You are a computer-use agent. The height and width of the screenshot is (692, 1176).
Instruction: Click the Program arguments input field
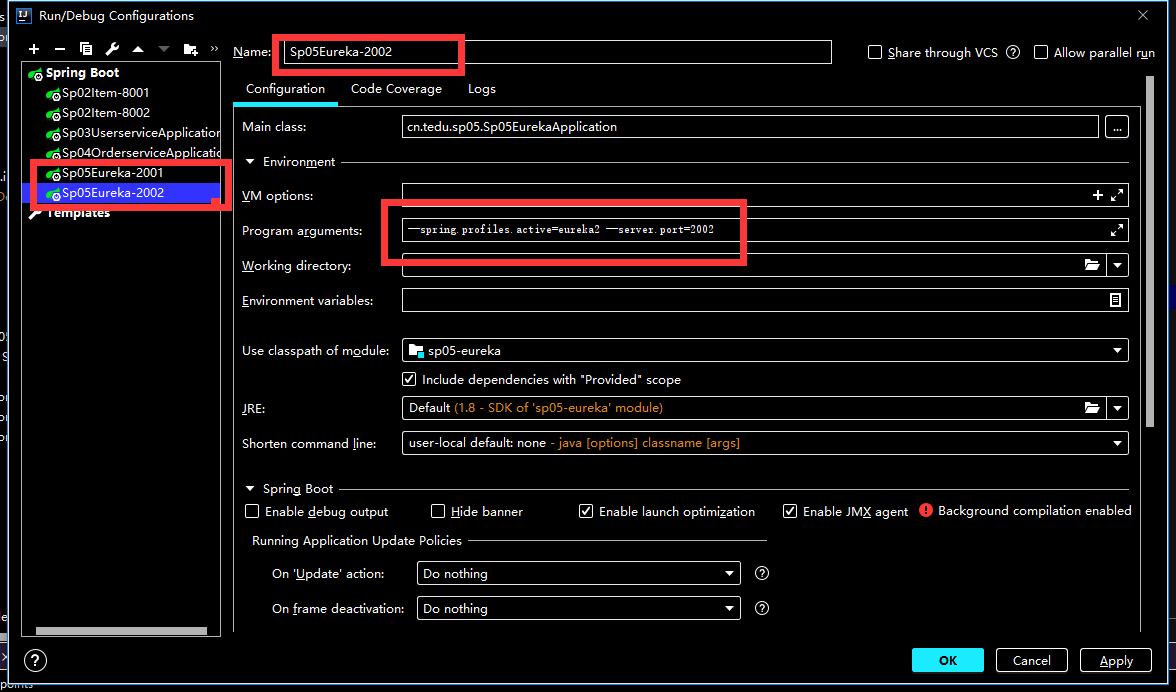(765, 230)
